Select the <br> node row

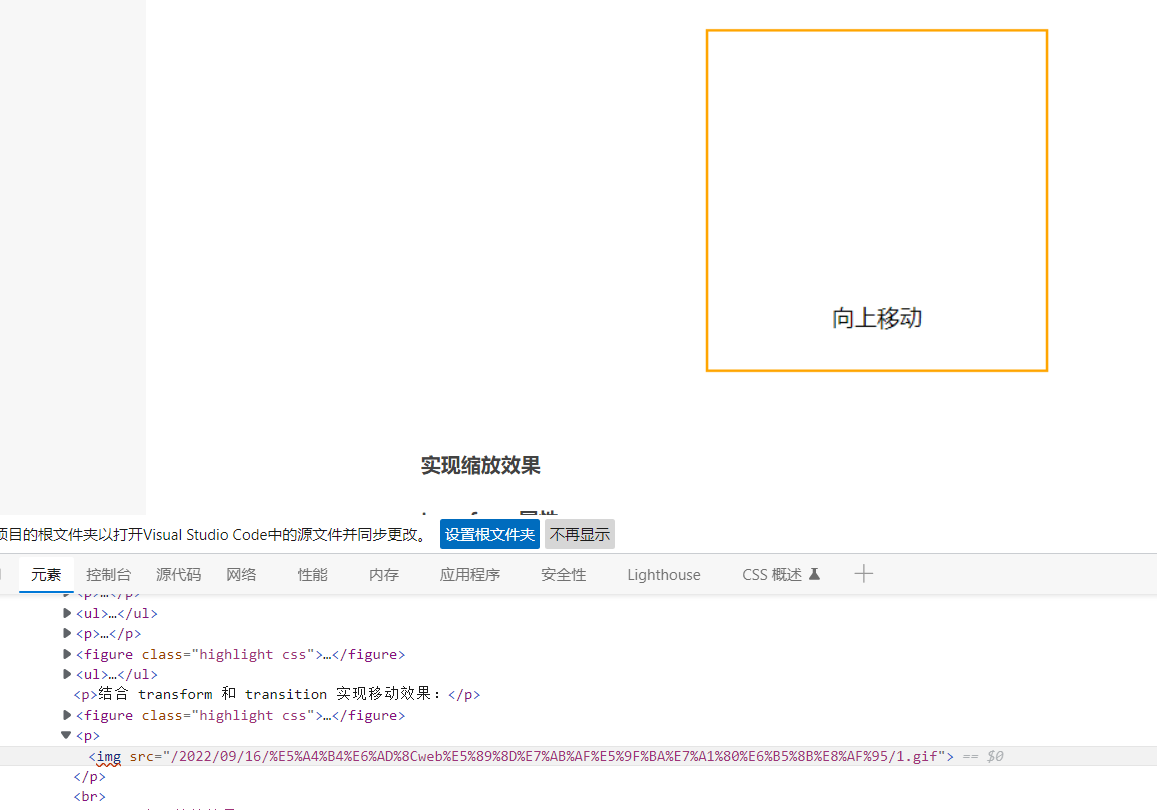(x=89, y=797)
